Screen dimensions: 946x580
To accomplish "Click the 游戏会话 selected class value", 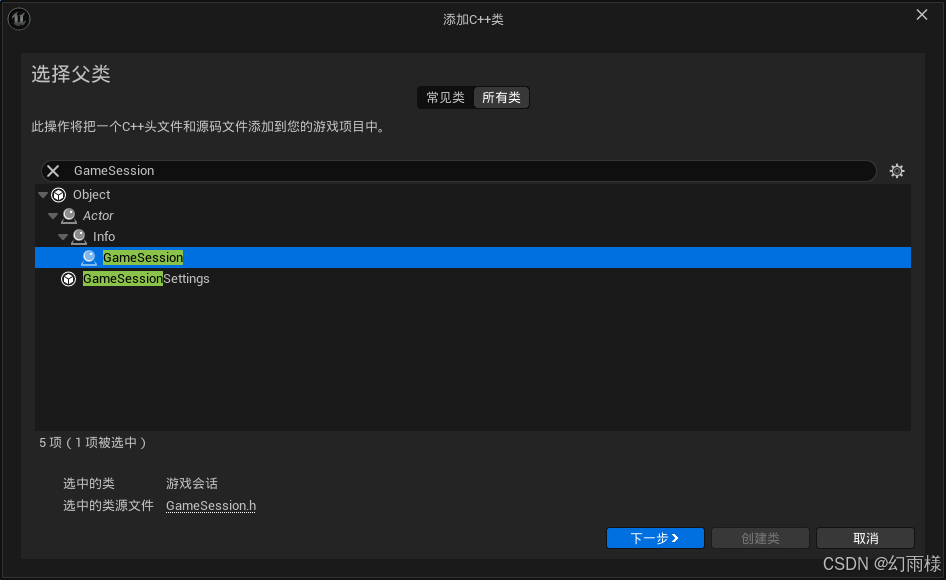I will pyautogui.click(x=192, y=483).
